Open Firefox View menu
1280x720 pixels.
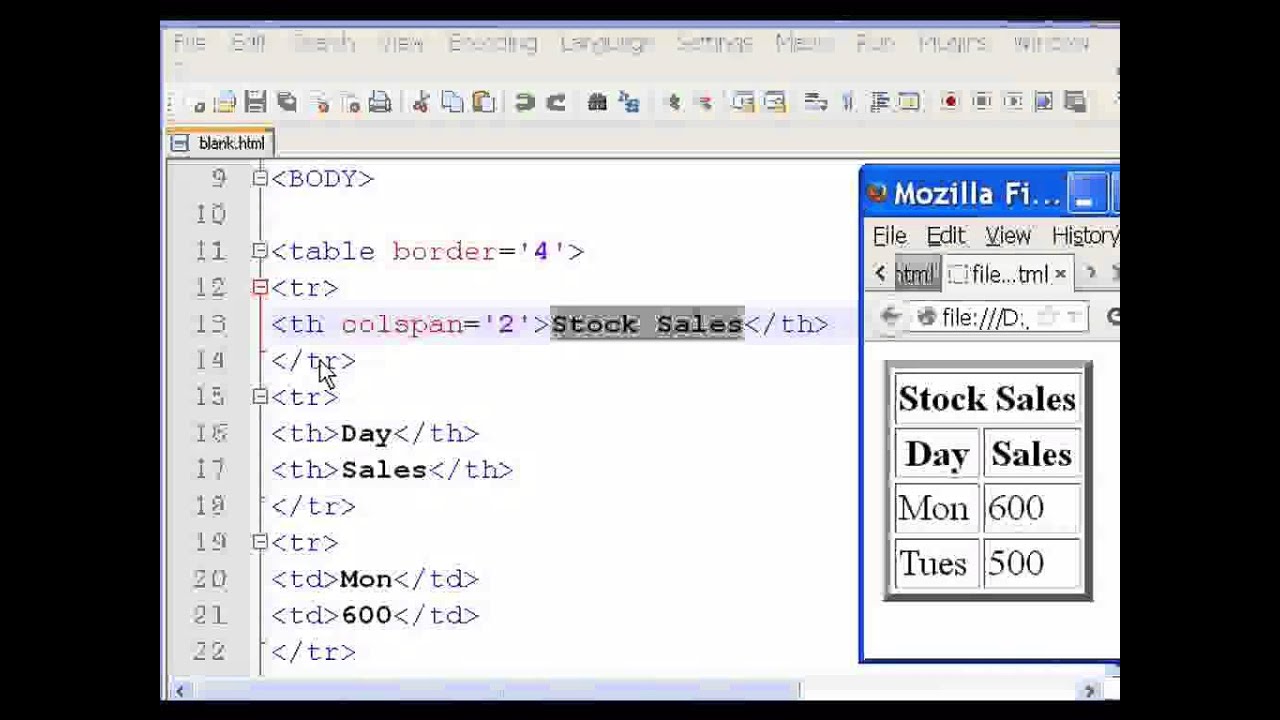click(x=1007, y=236)
